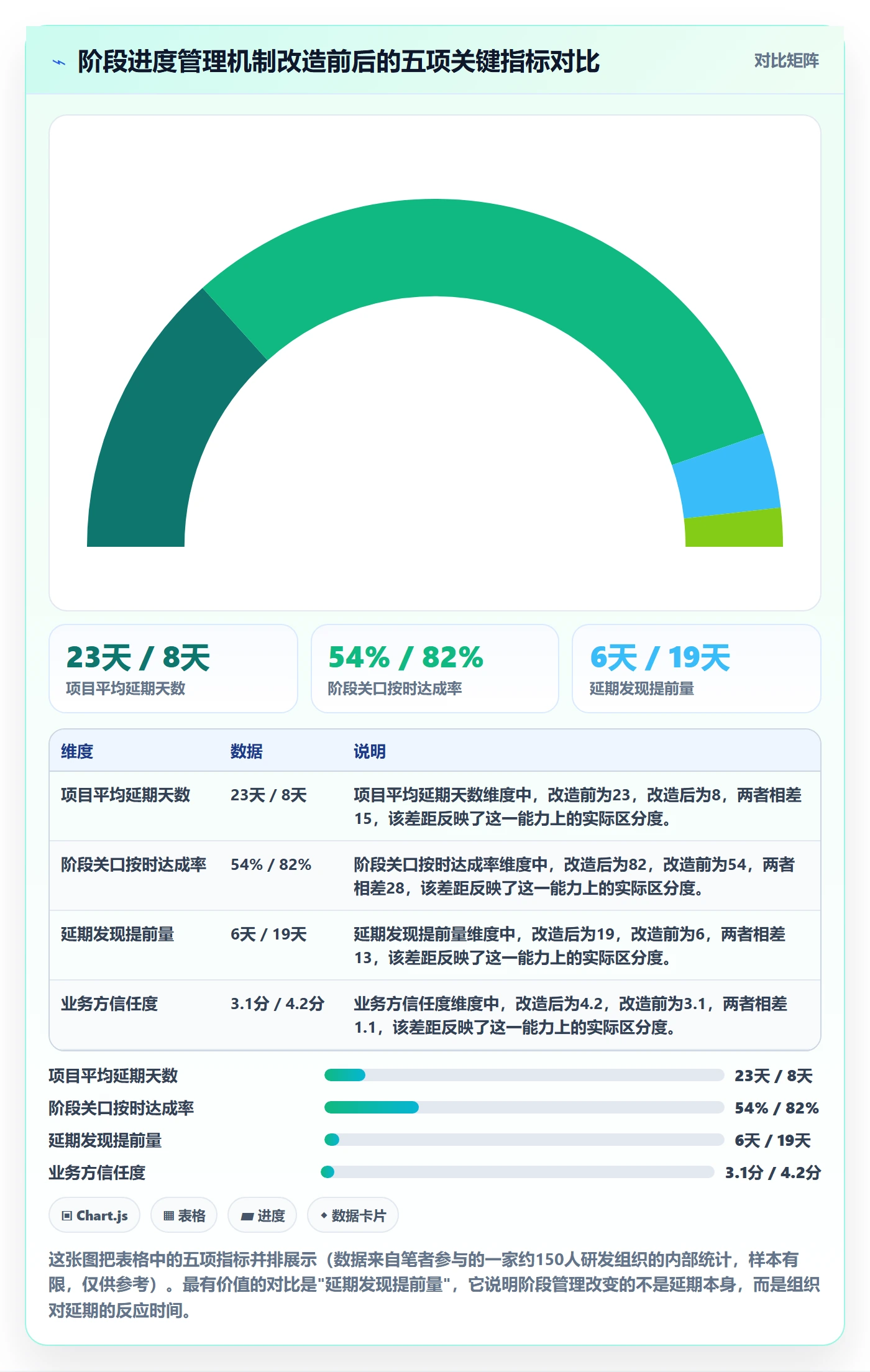Click the grid icon in 表格 chip
Viewport: 870px width, 1372px height.
point(168,1216)
